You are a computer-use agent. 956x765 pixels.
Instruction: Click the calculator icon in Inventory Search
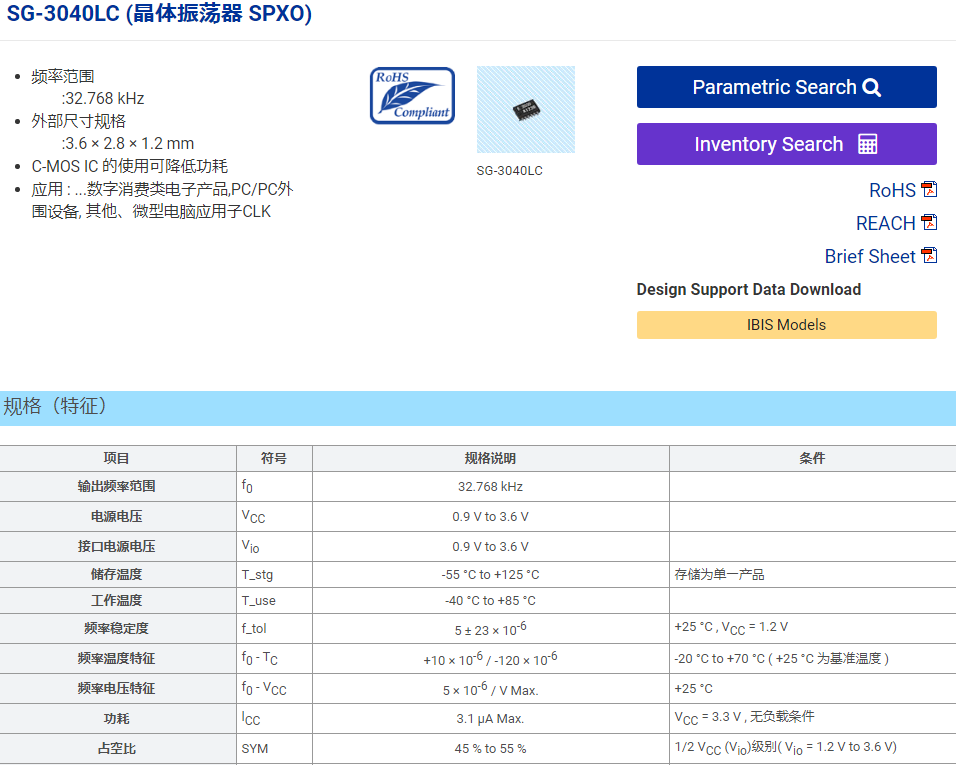point(867,144)
